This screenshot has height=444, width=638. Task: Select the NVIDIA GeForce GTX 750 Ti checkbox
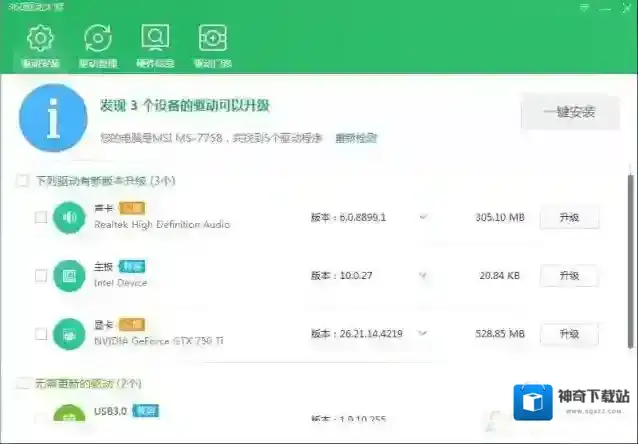41,333
